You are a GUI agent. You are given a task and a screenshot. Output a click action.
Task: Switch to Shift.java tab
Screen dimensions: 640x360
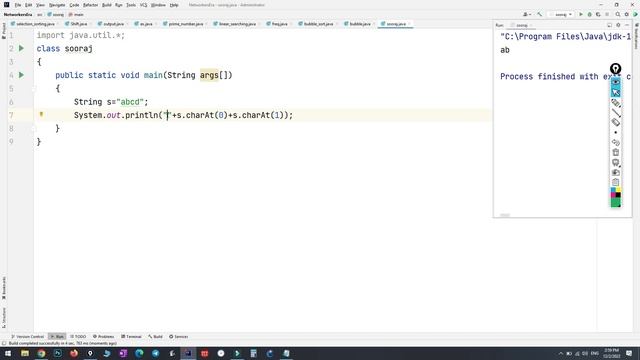tap(78, 24)
